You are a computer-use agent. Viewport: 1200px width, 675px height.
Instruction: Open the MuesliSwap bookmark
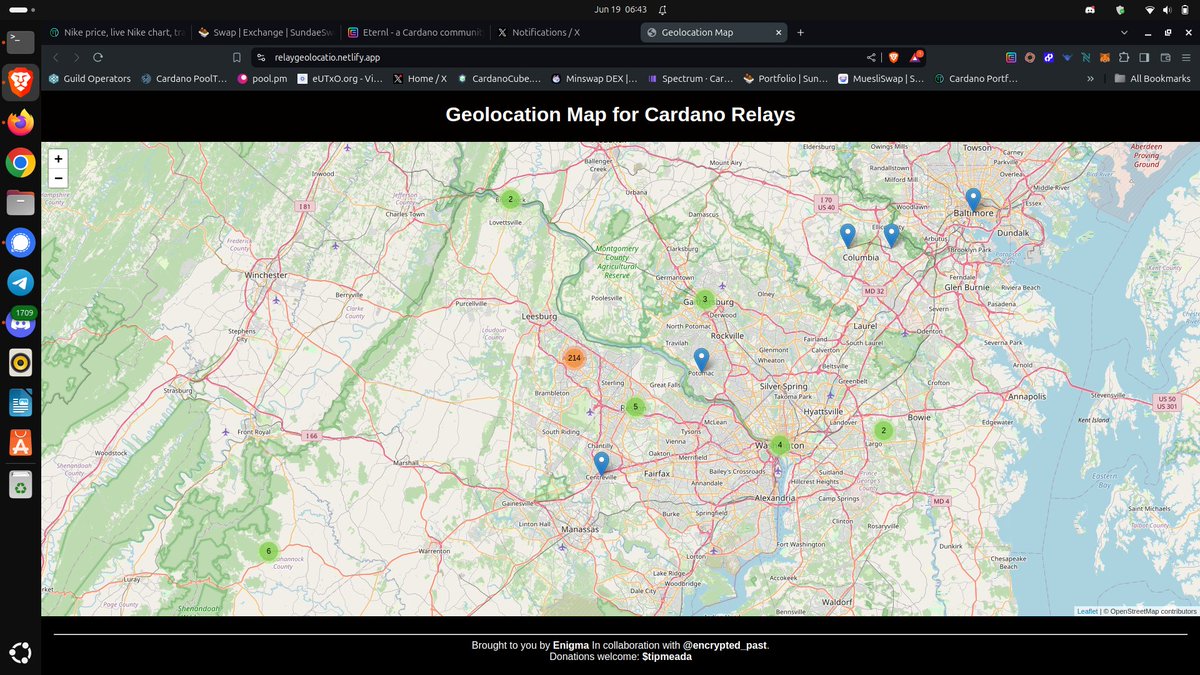point(881,78)
